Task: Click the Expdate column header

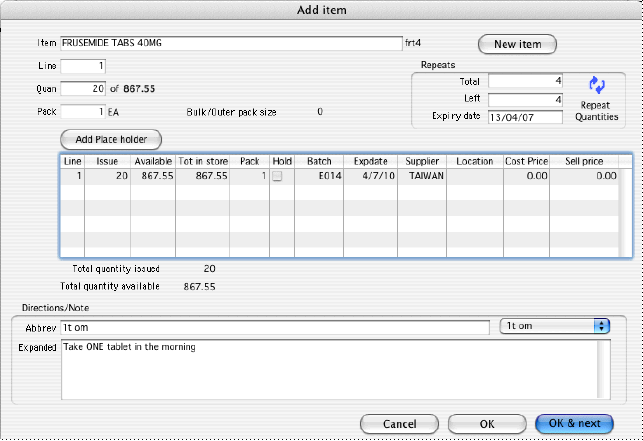Action: 368,160
